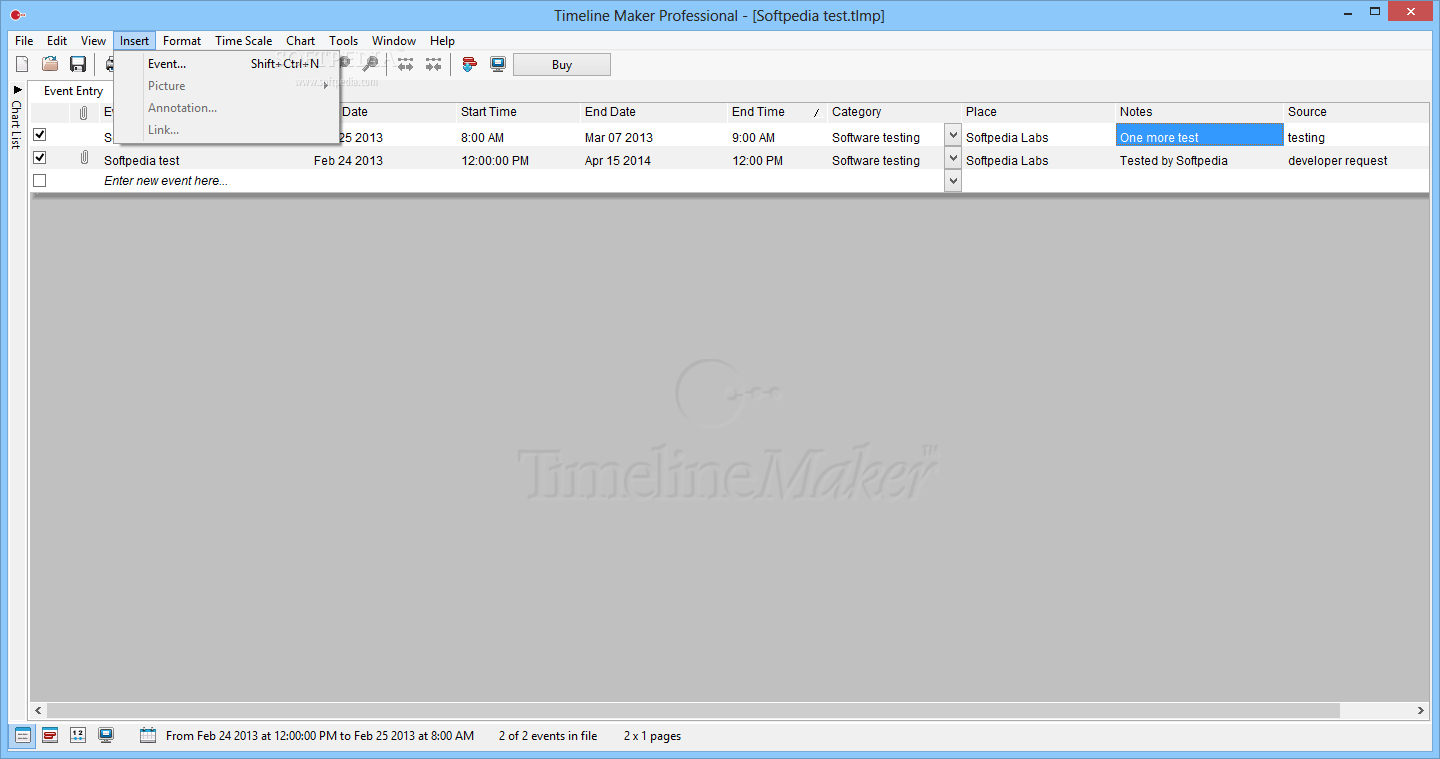Viewport: 1440px width, 759px height.
Task: Sort by the Place column header
Action: click(x=1038, y=112)
